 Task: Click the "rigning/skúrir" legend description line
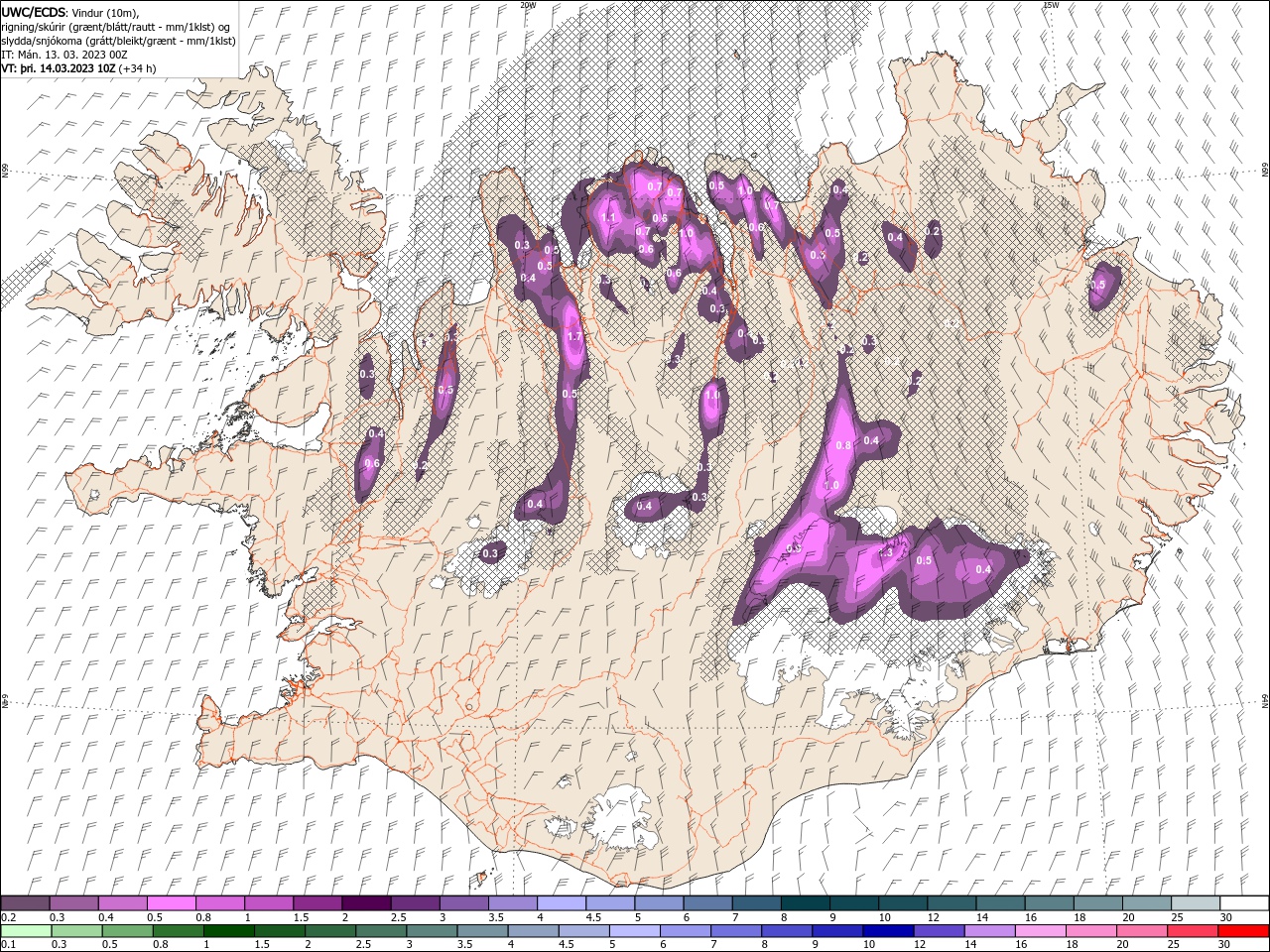(116, 27)
